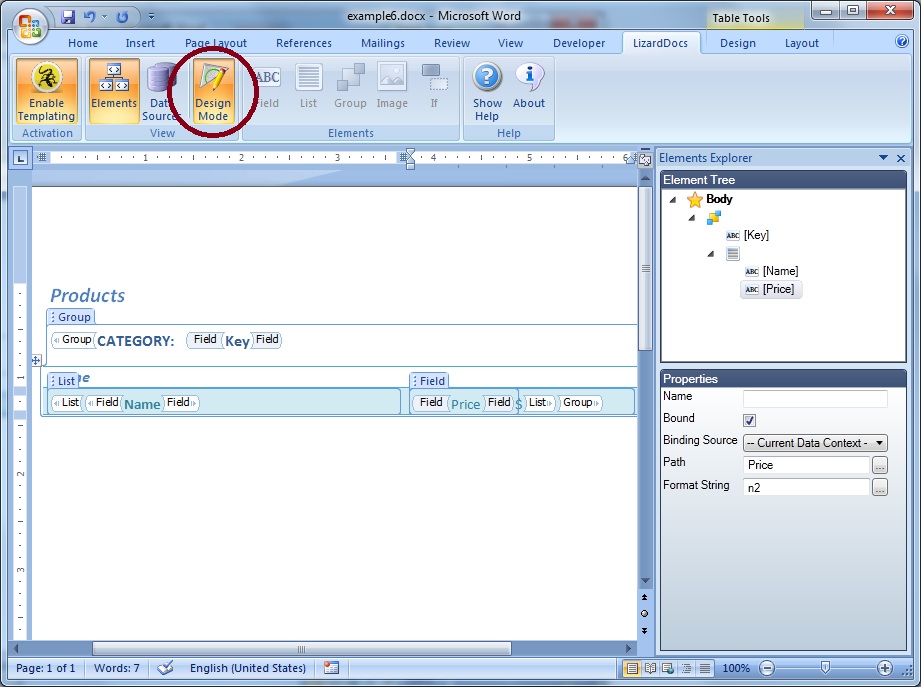The width and height of the screenshot is (921, 687).
Task: Click the zoom level 100% button
Action: [736, 668]
